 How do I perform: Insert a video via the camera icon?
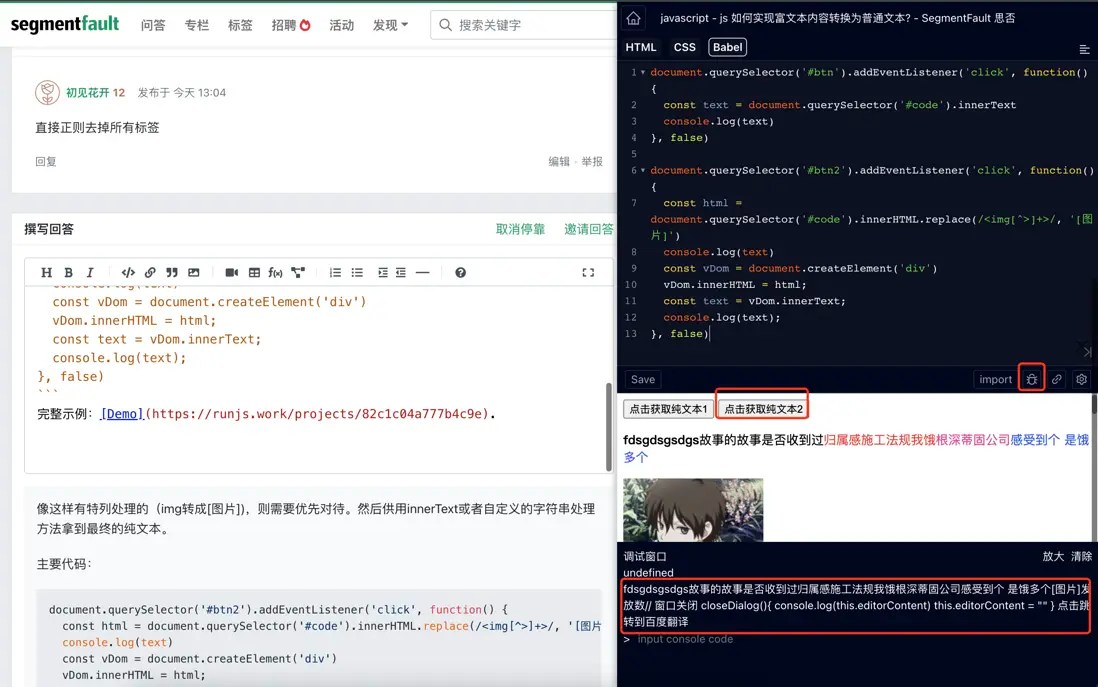tap(232, 272)
